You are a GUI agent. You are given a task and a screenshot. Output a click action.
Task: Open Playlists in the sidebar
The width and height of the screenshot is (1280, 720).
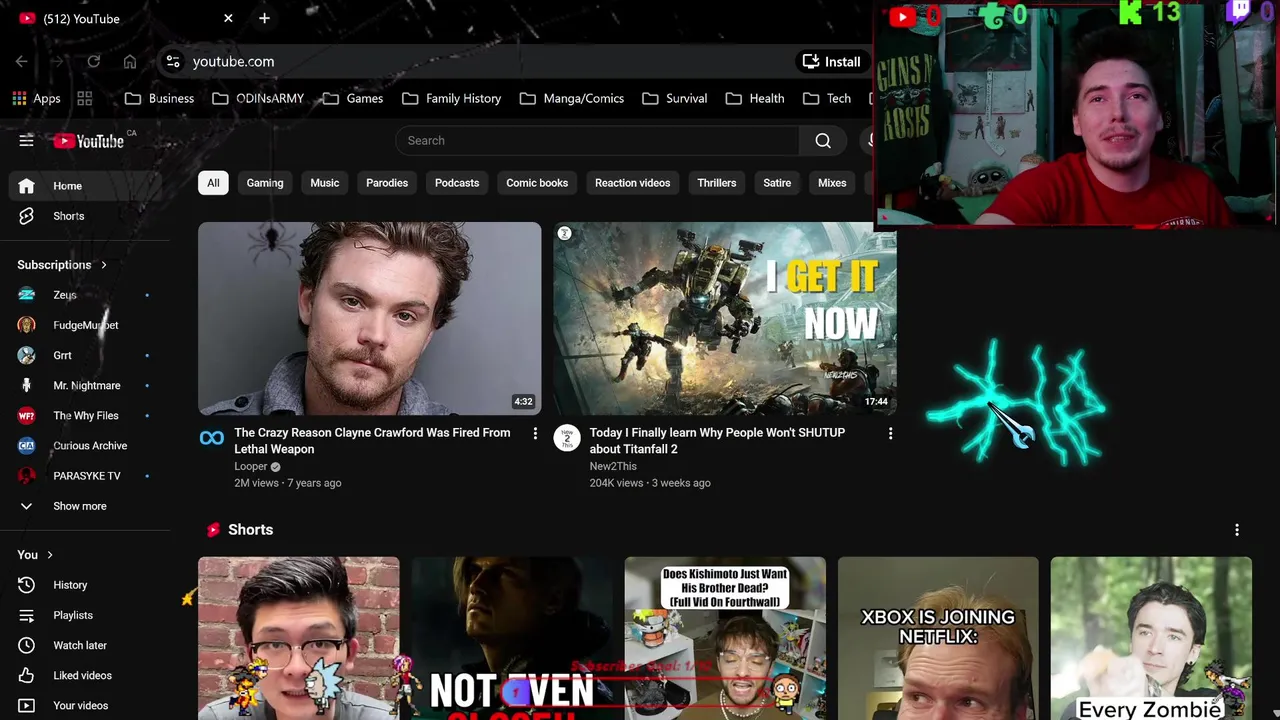point(85,615)
